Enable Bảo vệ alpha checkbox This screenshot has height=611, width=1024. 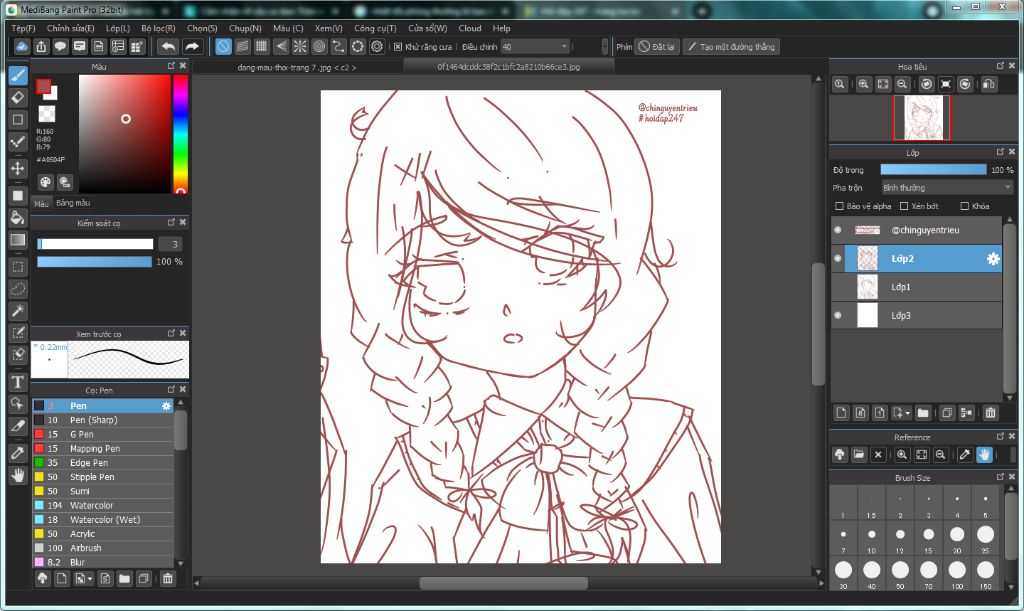(839, 206)
